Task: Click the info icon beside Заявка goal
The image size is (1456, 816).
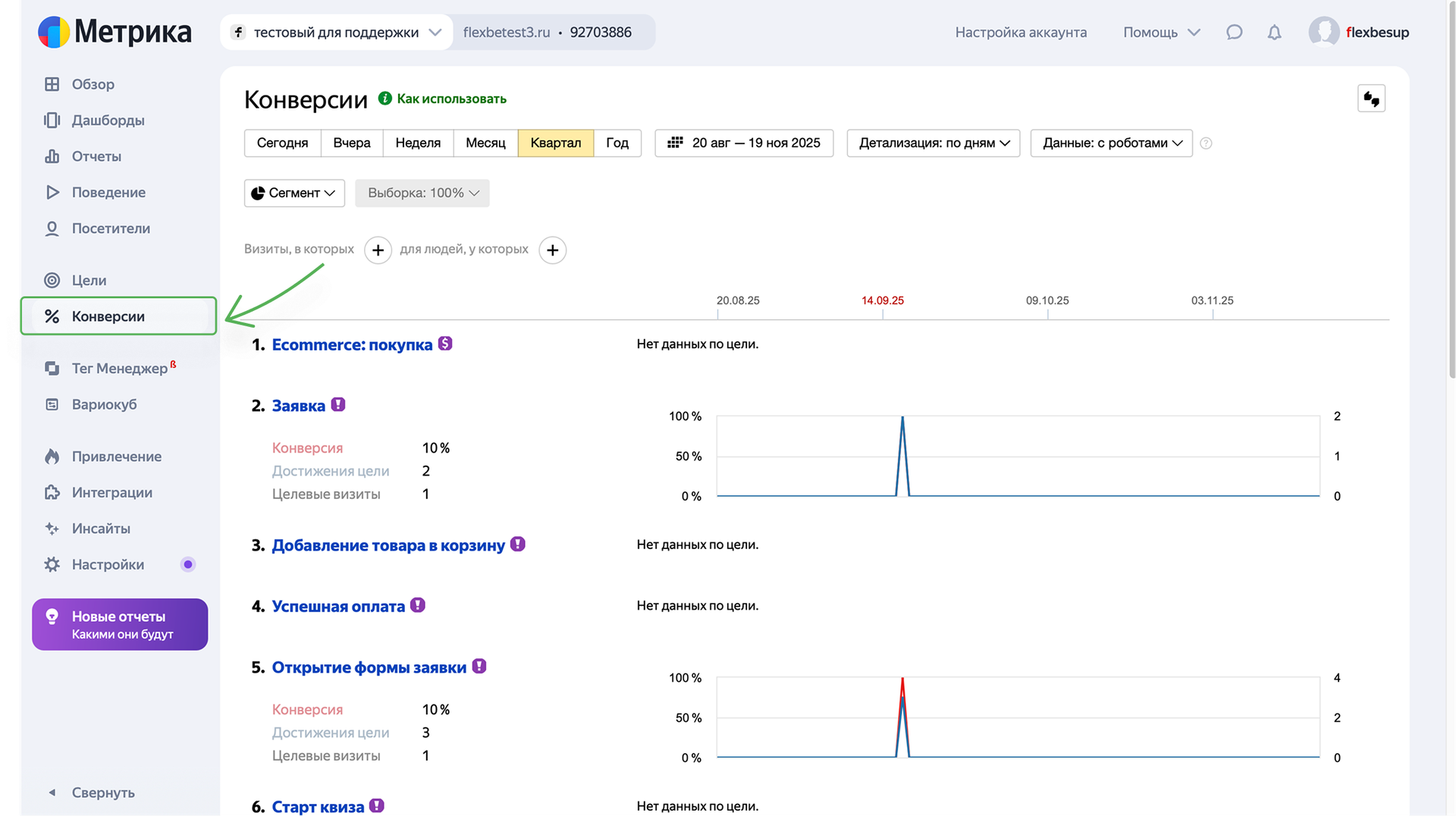Action: (338, 405)
